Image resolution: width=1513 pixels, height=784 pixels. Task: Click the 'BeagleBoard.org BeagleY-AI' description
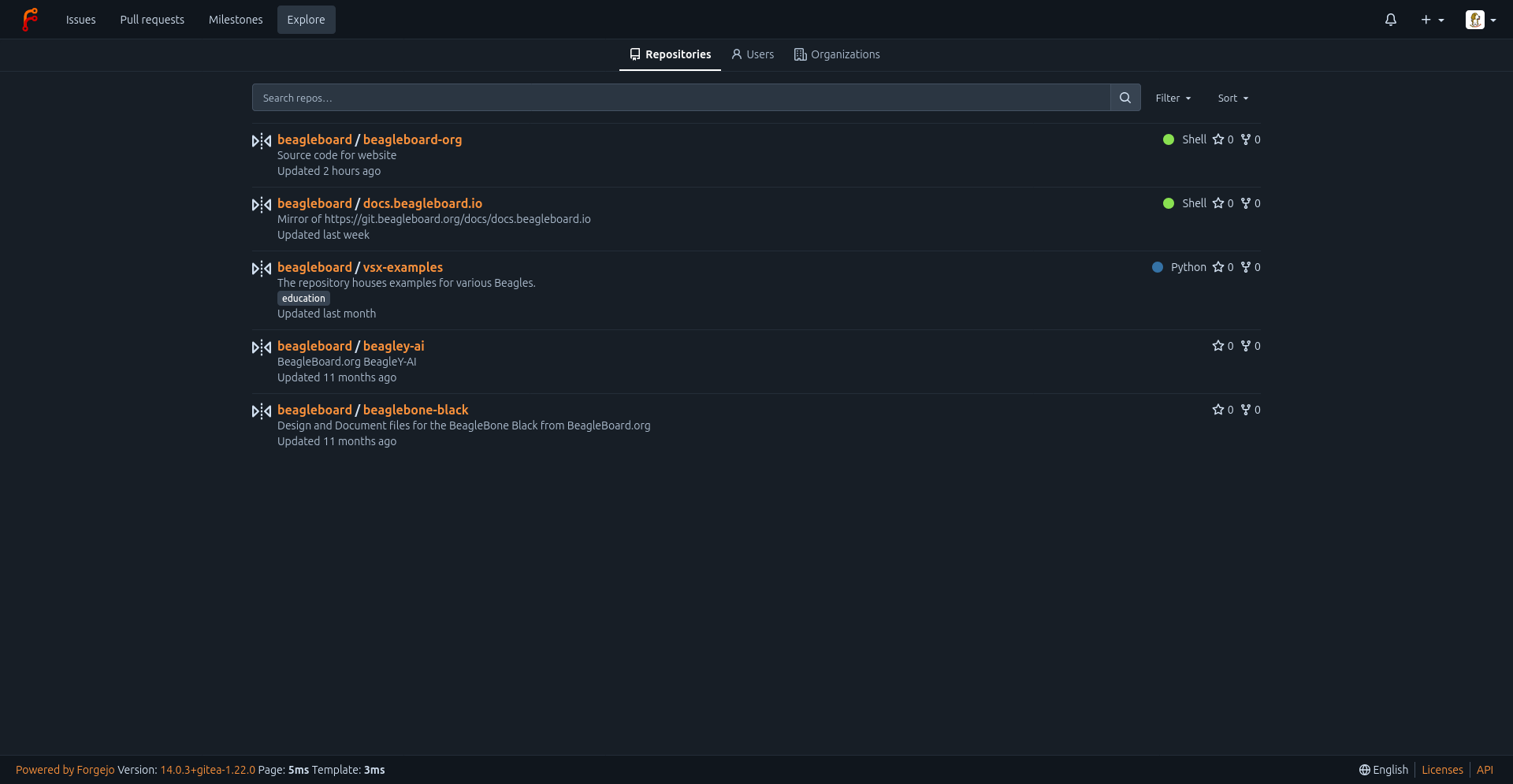(347, 362)
